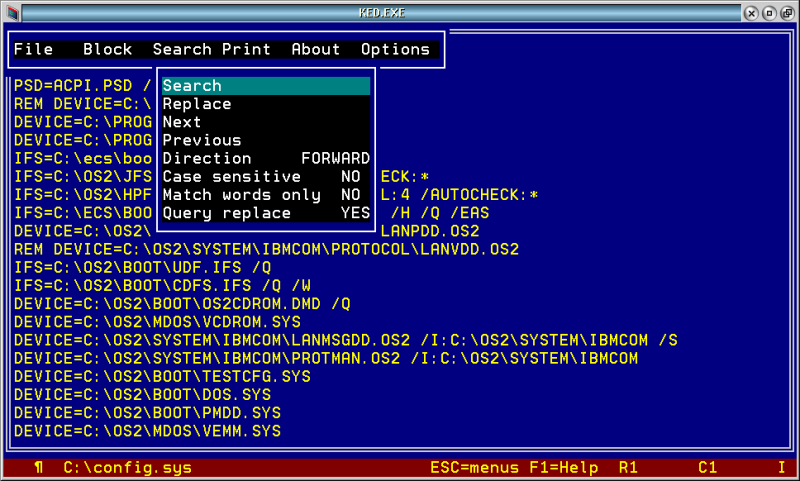The image size is (800, 481).
Task: Toggle Case sensitive option in Search menu
Action: pyautogui.click(x=265, y=176)
